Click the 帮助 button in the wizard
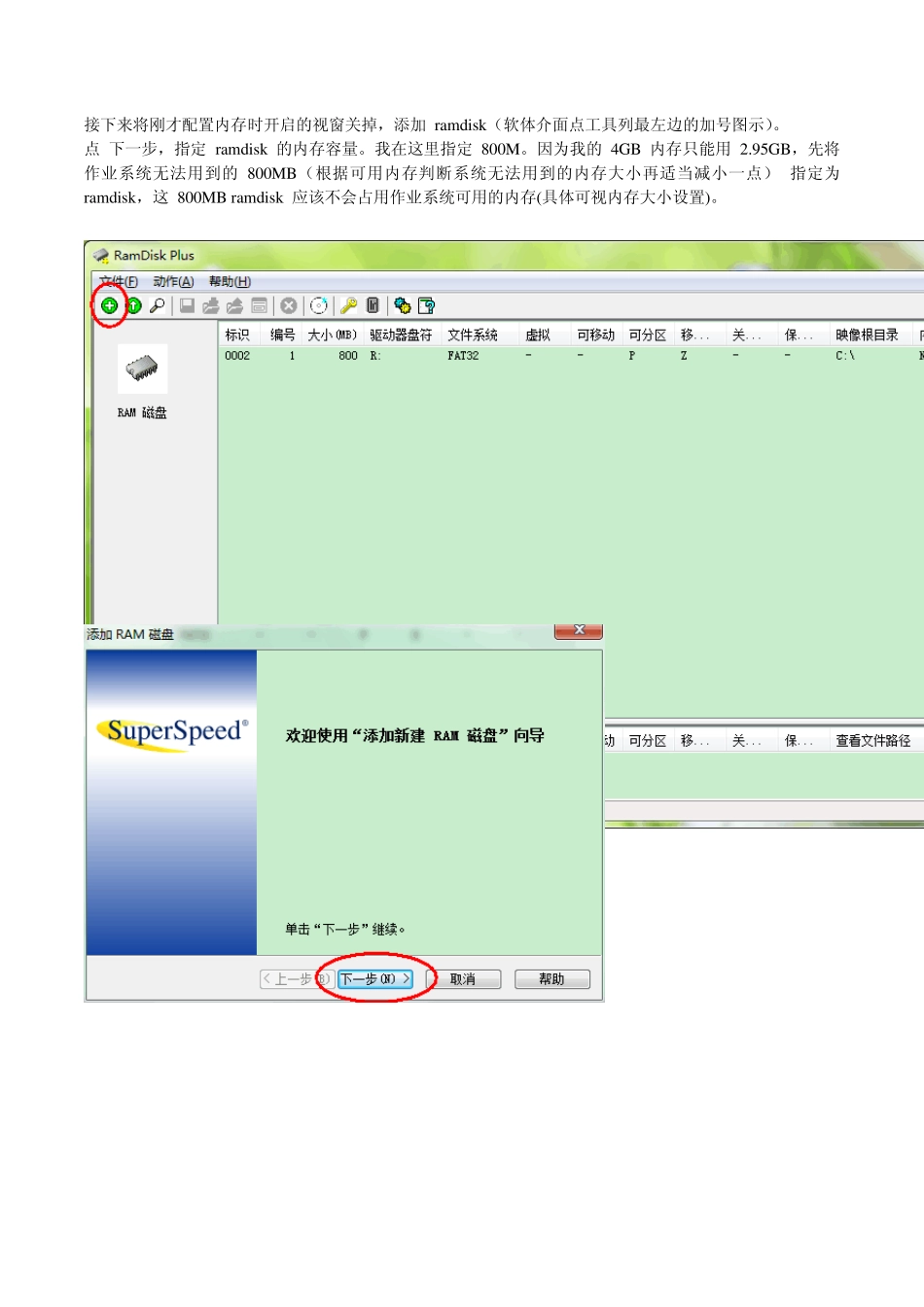Viewport: 924px width, 1307px height. 551,979
